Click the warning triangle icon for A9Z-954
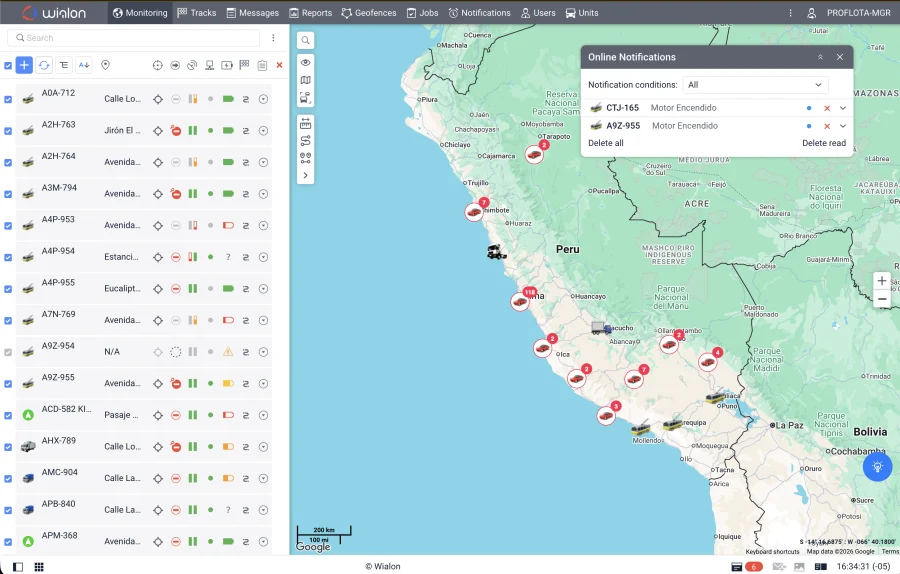900x574 pixels. click(228, 352)
